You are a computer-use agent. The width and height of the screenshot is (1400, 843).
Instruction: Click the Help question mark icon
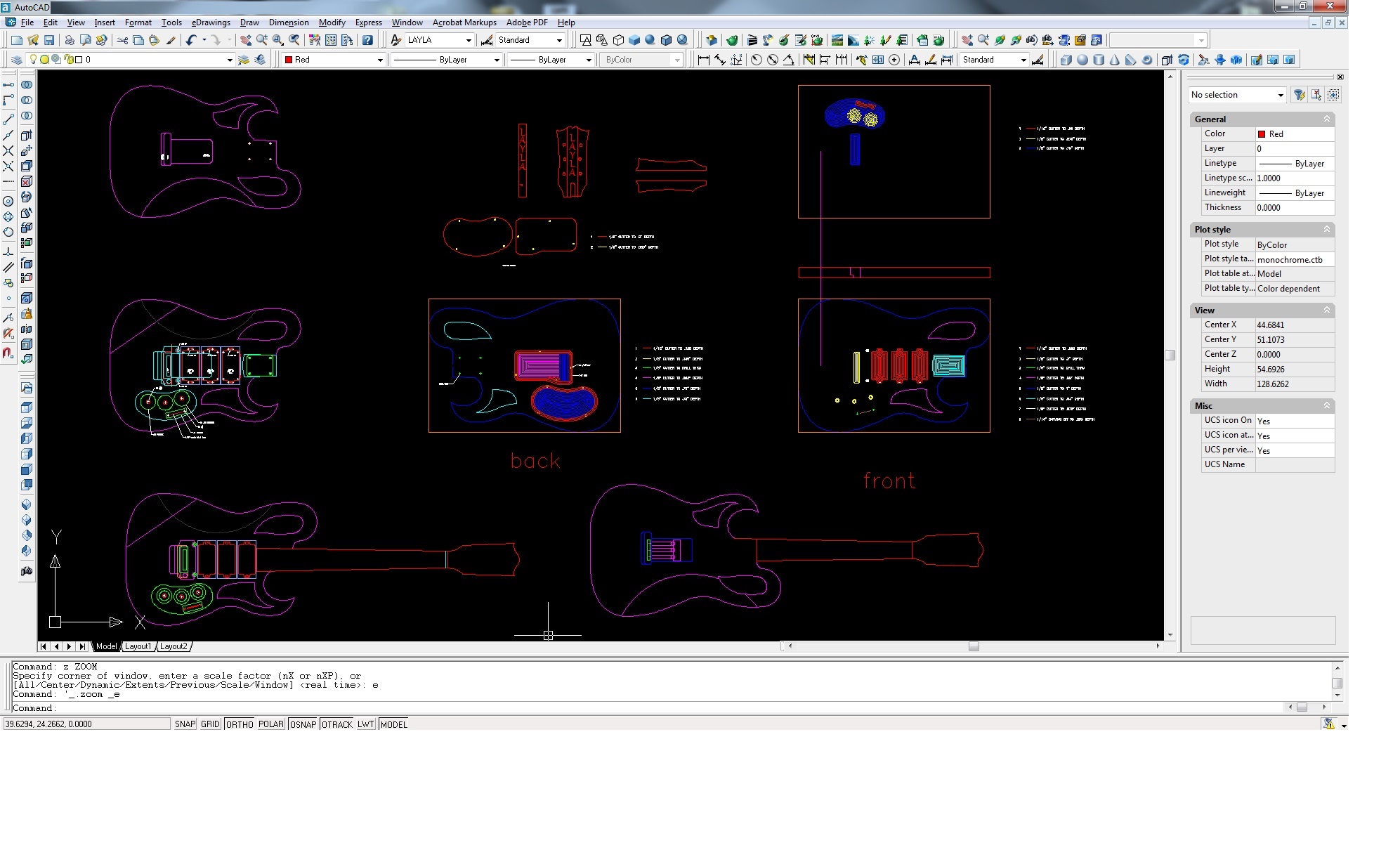(367, 40)
